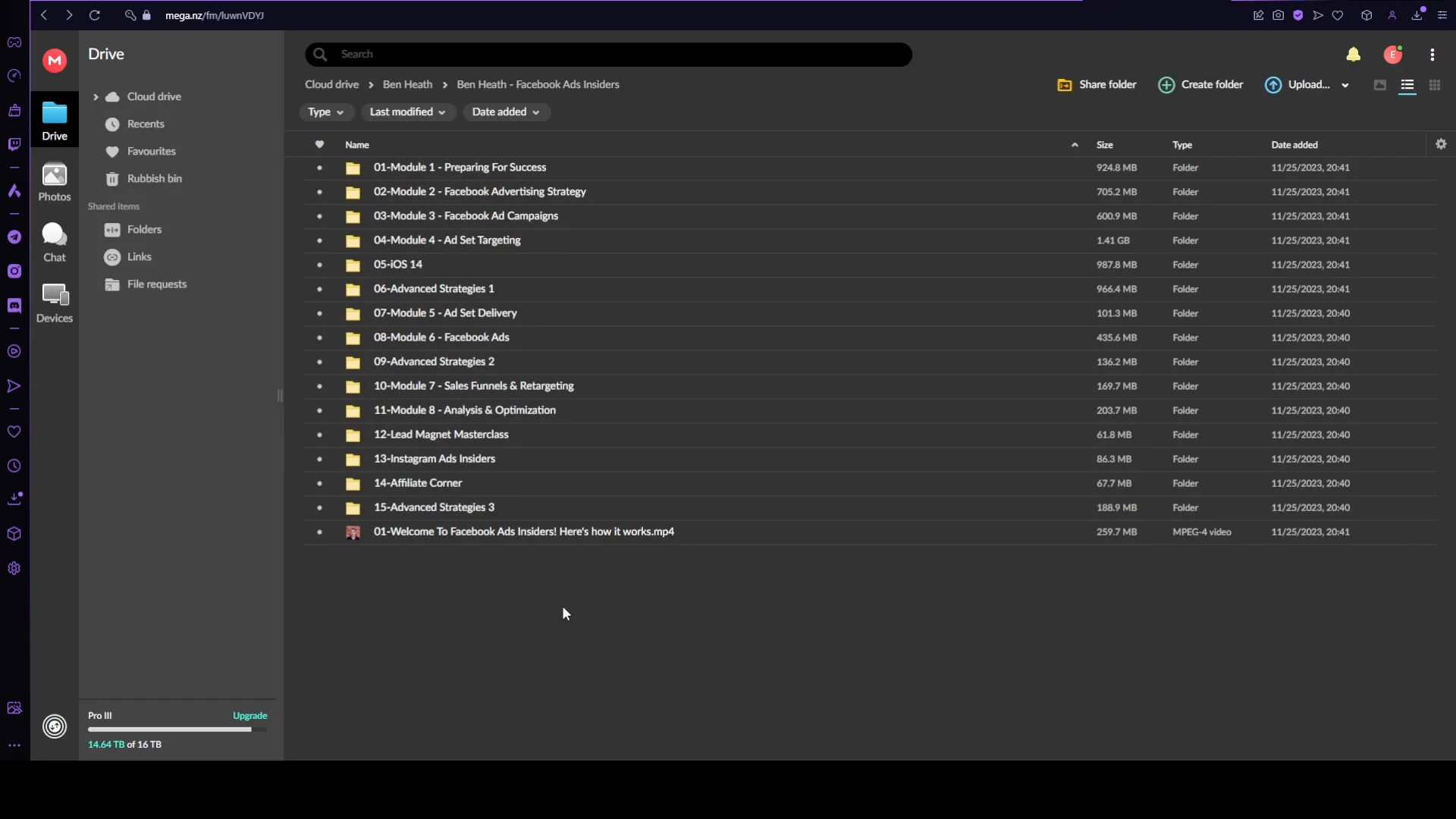Click the storage usage progress bar

point(177,730)
